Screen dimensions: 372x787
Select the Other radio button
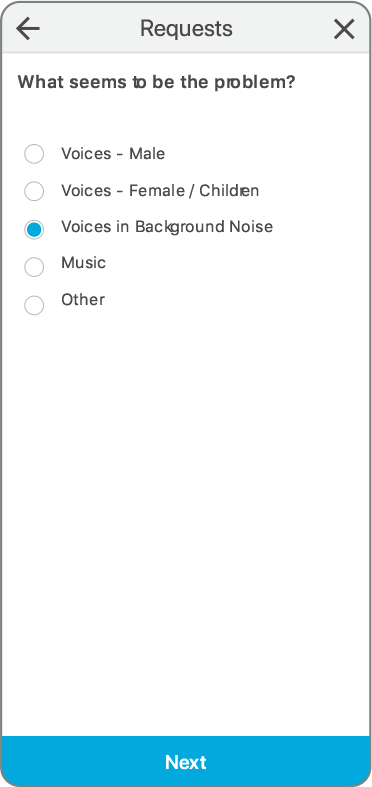(34, 305)
